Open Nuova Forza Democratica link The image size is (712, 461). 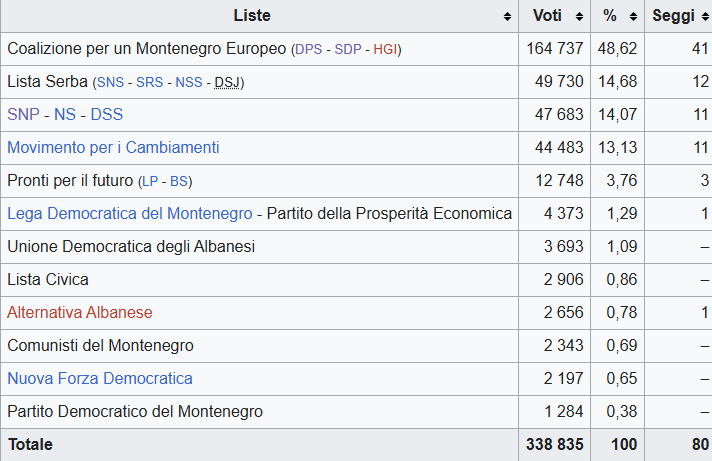click(x=100, y=378)
